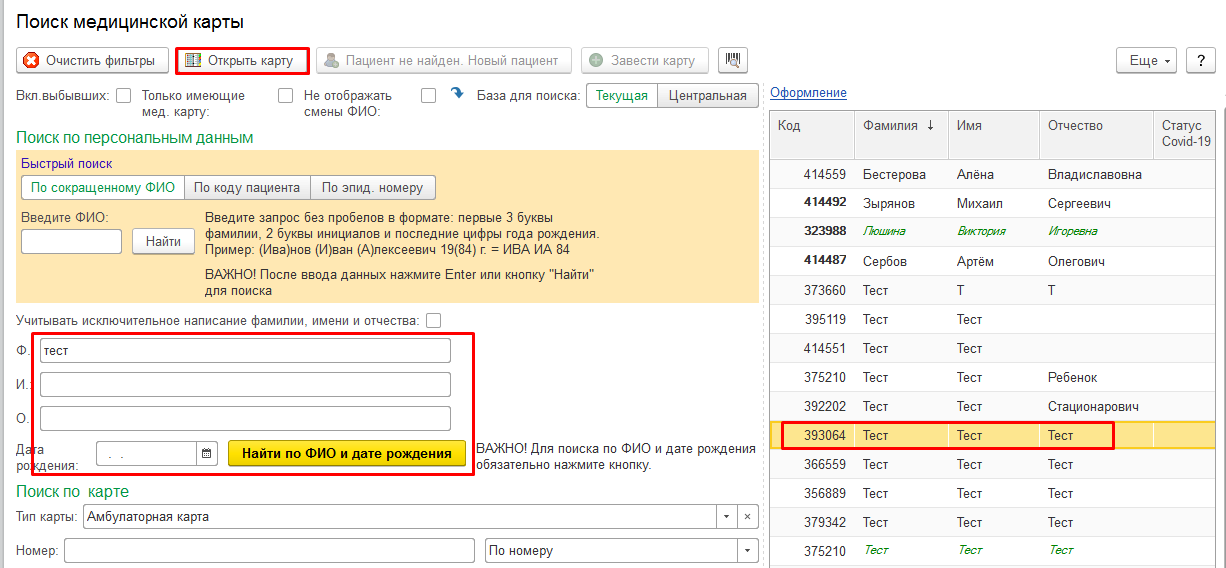Viewport: 1226px width, 568px height.
Task: Open selected card via Открыть карту
Action: click(241, 60)
